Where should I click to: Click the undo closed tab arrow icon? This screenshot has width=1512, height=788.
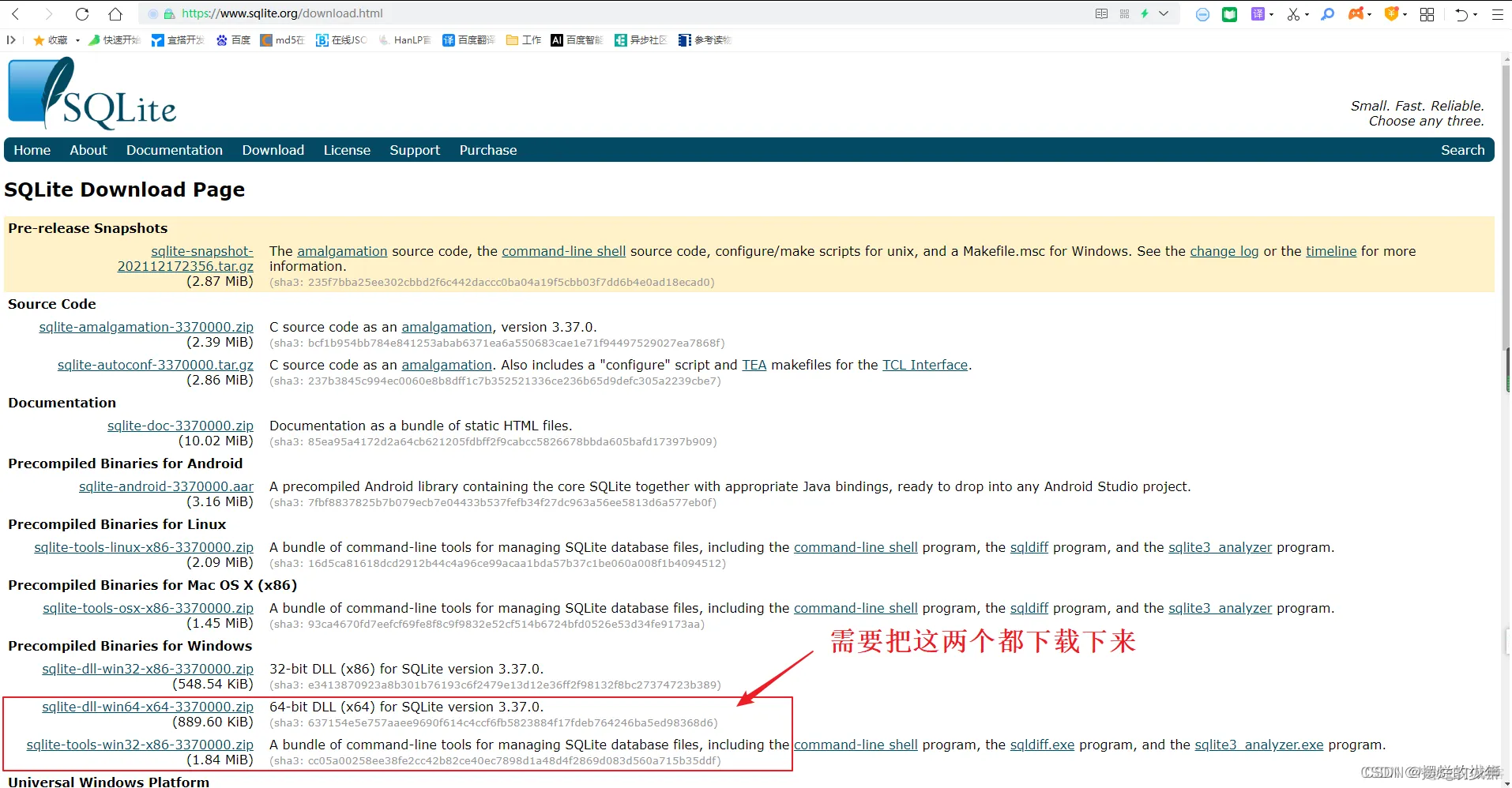[1461, 14]
